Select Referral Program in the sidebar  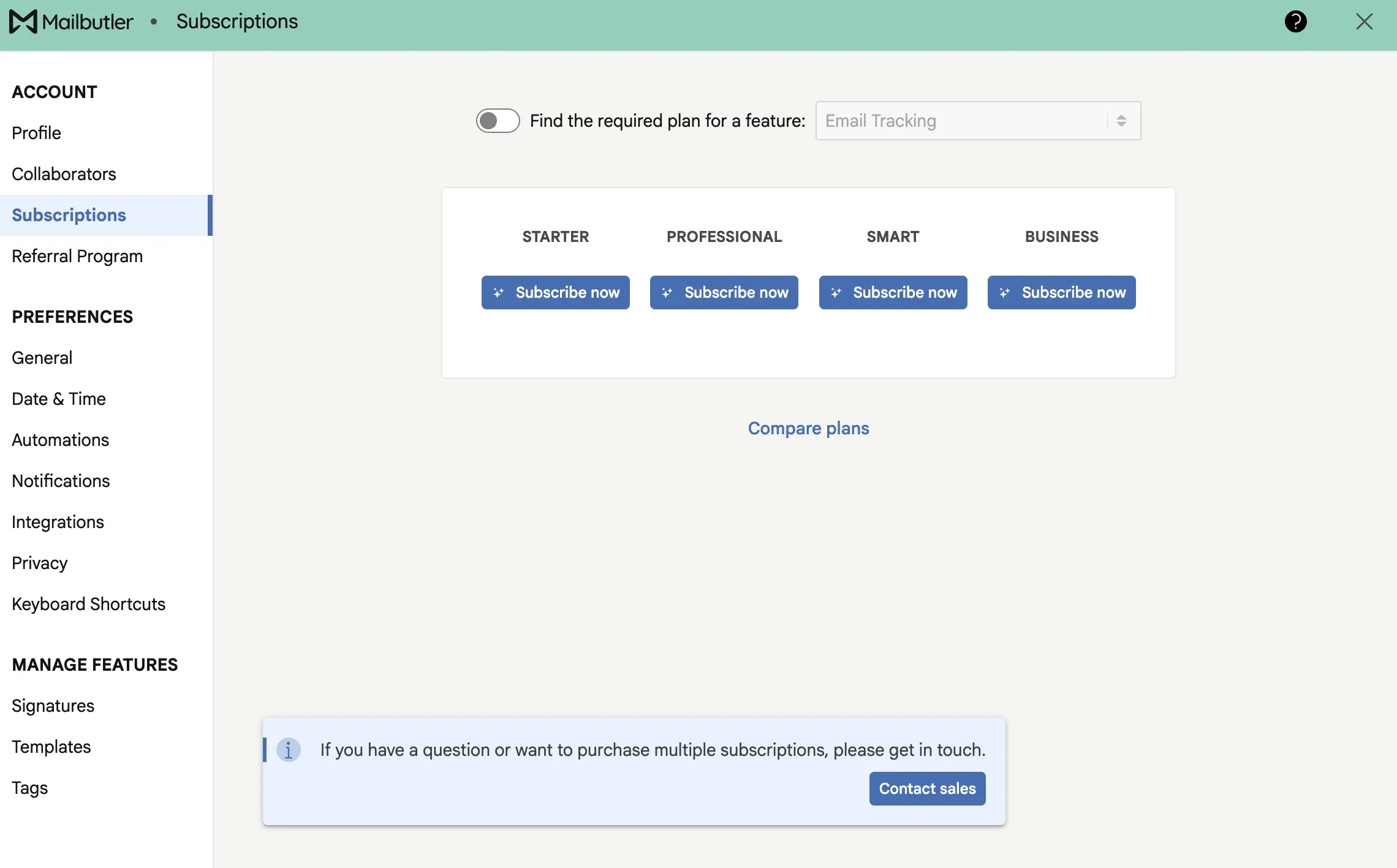coord(77,256)
